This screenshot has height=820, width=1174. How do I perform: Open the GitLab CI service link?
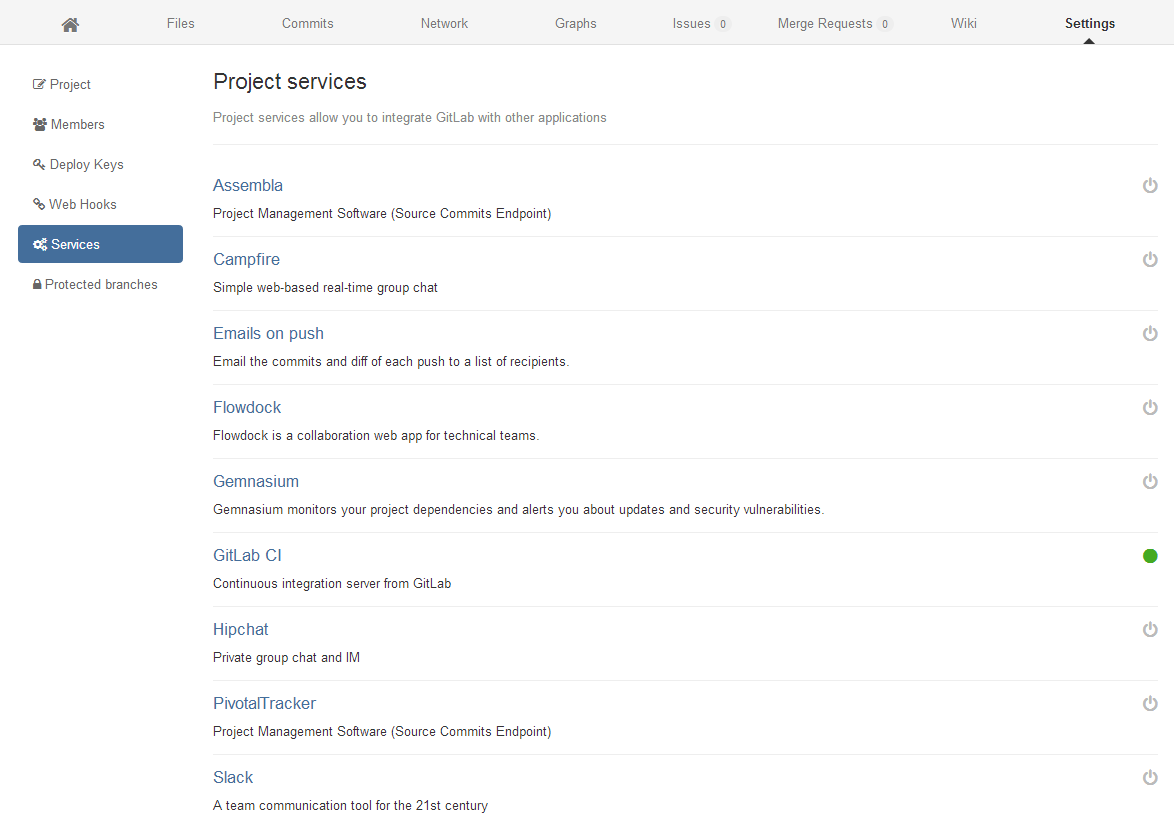247,556
